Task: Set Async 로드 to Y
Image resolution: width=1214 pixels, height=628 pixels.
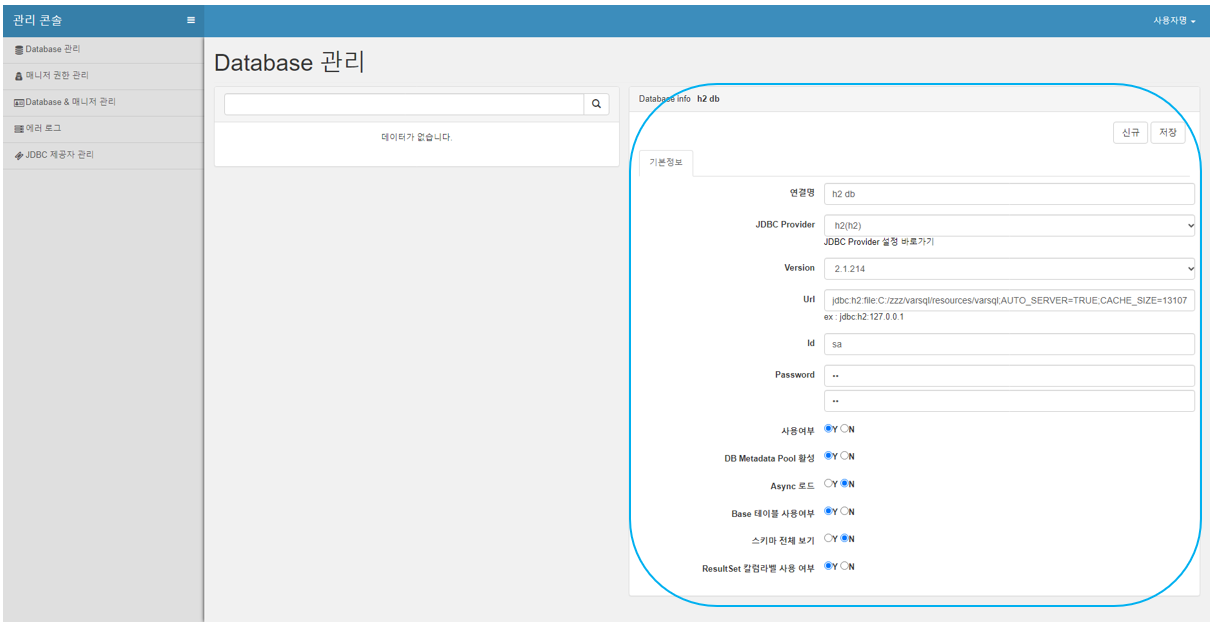Action: tap(829, 484)
